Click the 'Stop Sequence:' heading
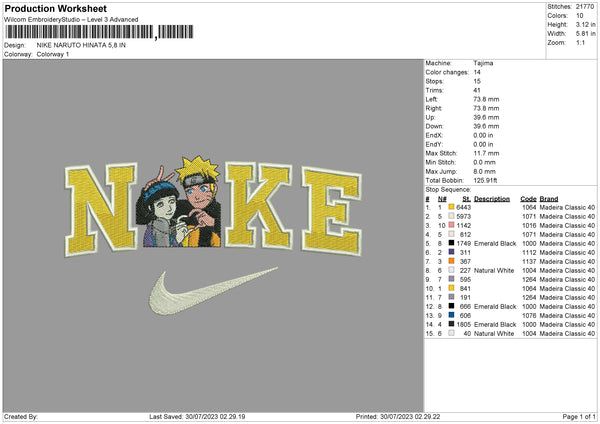 click(448, 190)
